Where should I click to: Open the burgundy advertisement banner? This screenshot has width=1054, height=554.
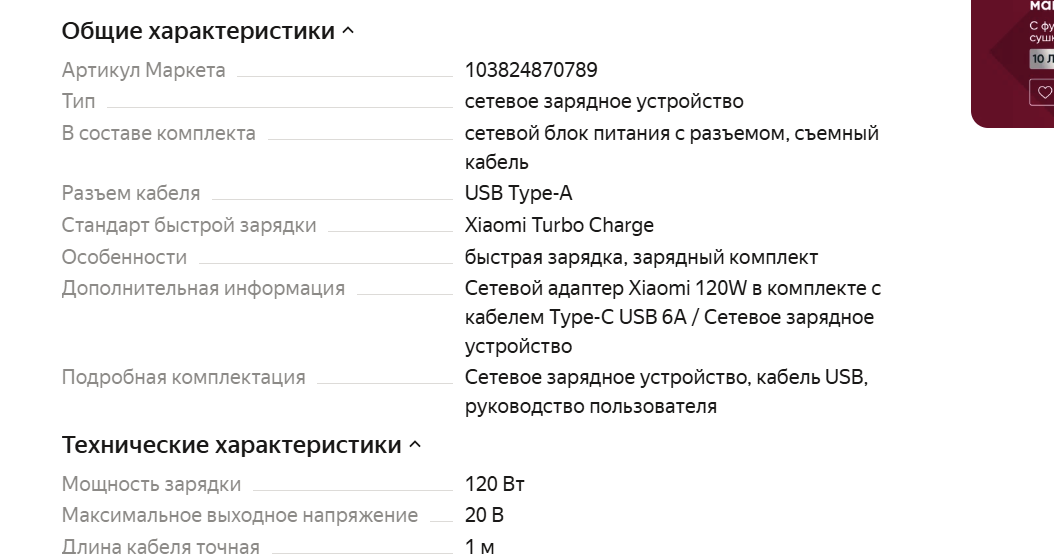pyautogui.click(x=1014, y=62)
